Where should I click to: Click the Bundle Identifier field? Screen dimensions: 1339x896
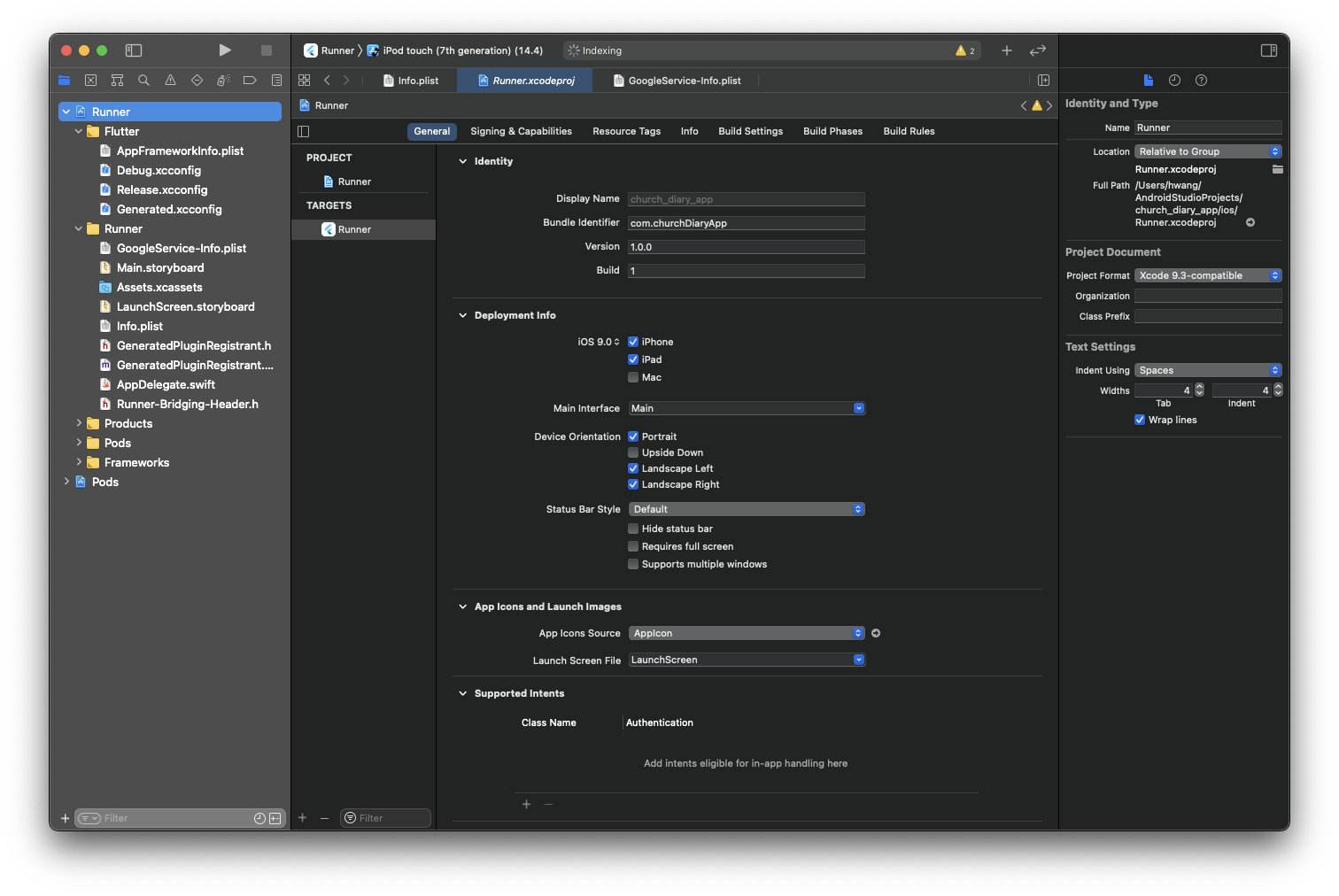747,223
